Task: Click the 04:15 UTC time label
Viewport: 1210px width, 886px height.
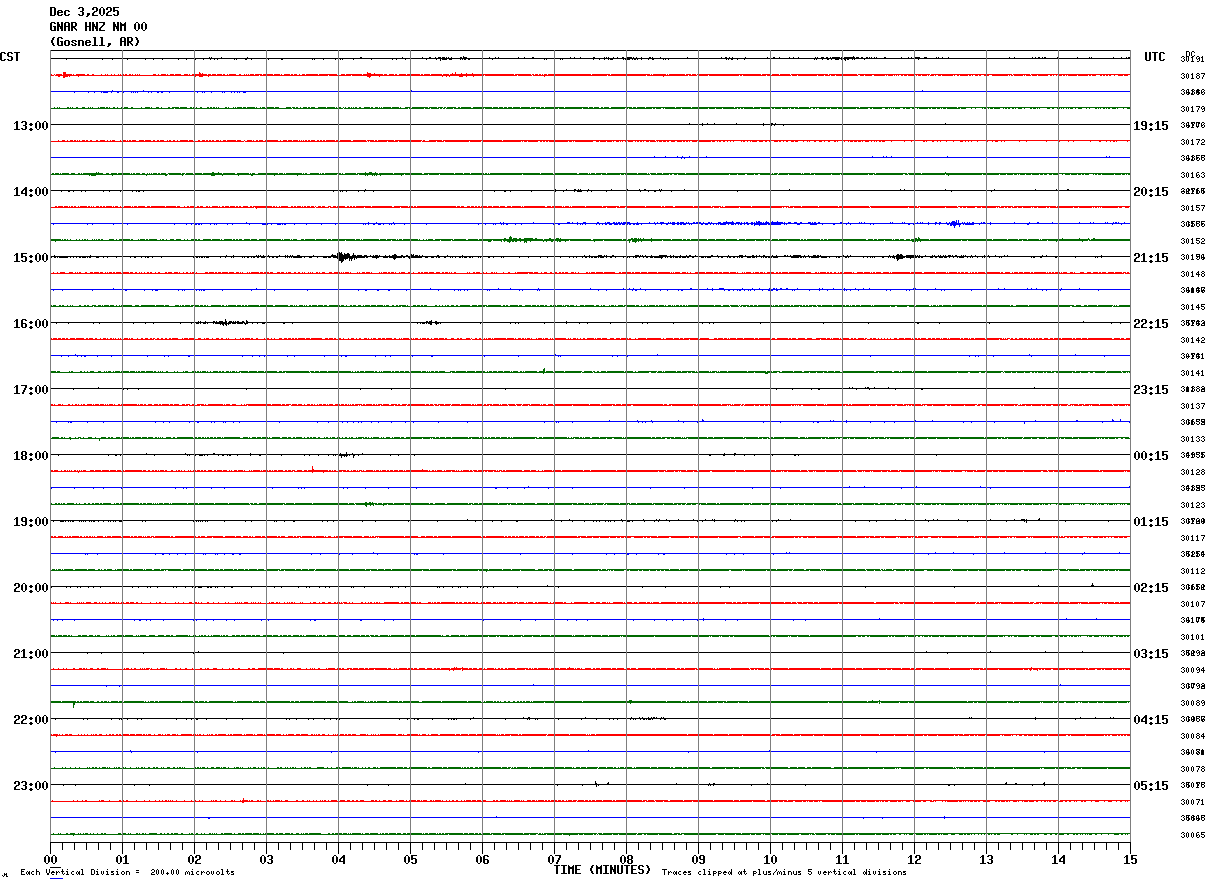Action: coord(1151,719)
